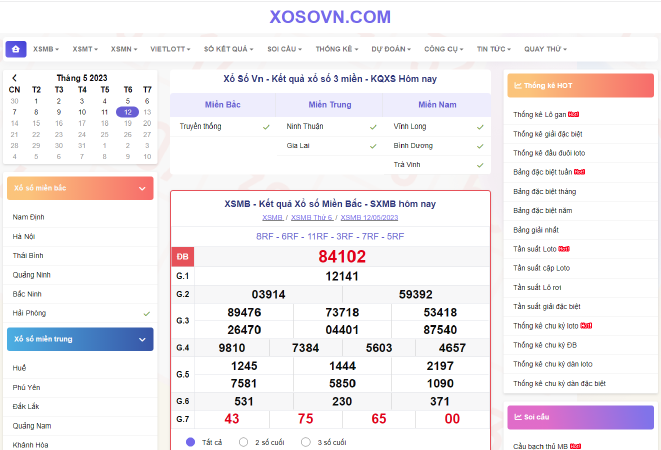This screenshot has height=450, width=661.
Task: Open the SOI CẦU dropdown menu
Action: pos(285,49)
